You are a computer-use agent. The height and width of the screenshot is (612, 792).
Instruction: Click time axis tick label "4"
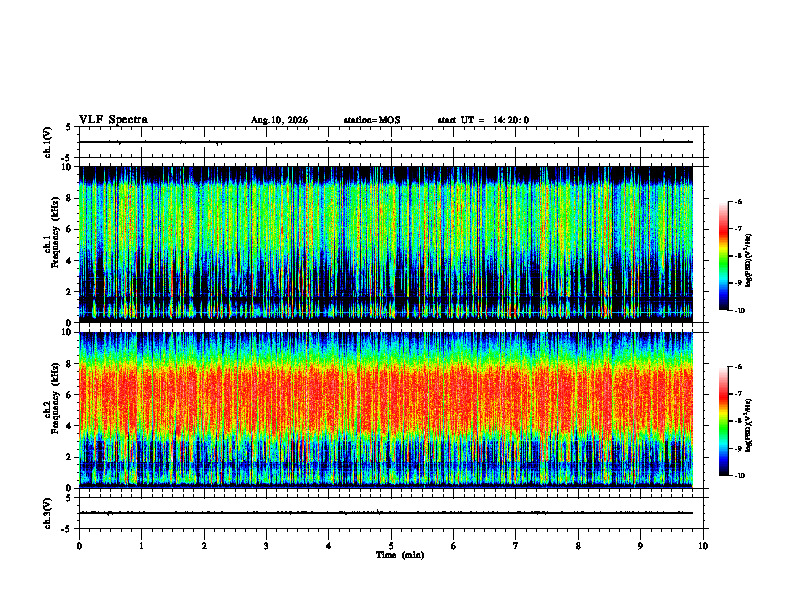[x=328, y=546]
